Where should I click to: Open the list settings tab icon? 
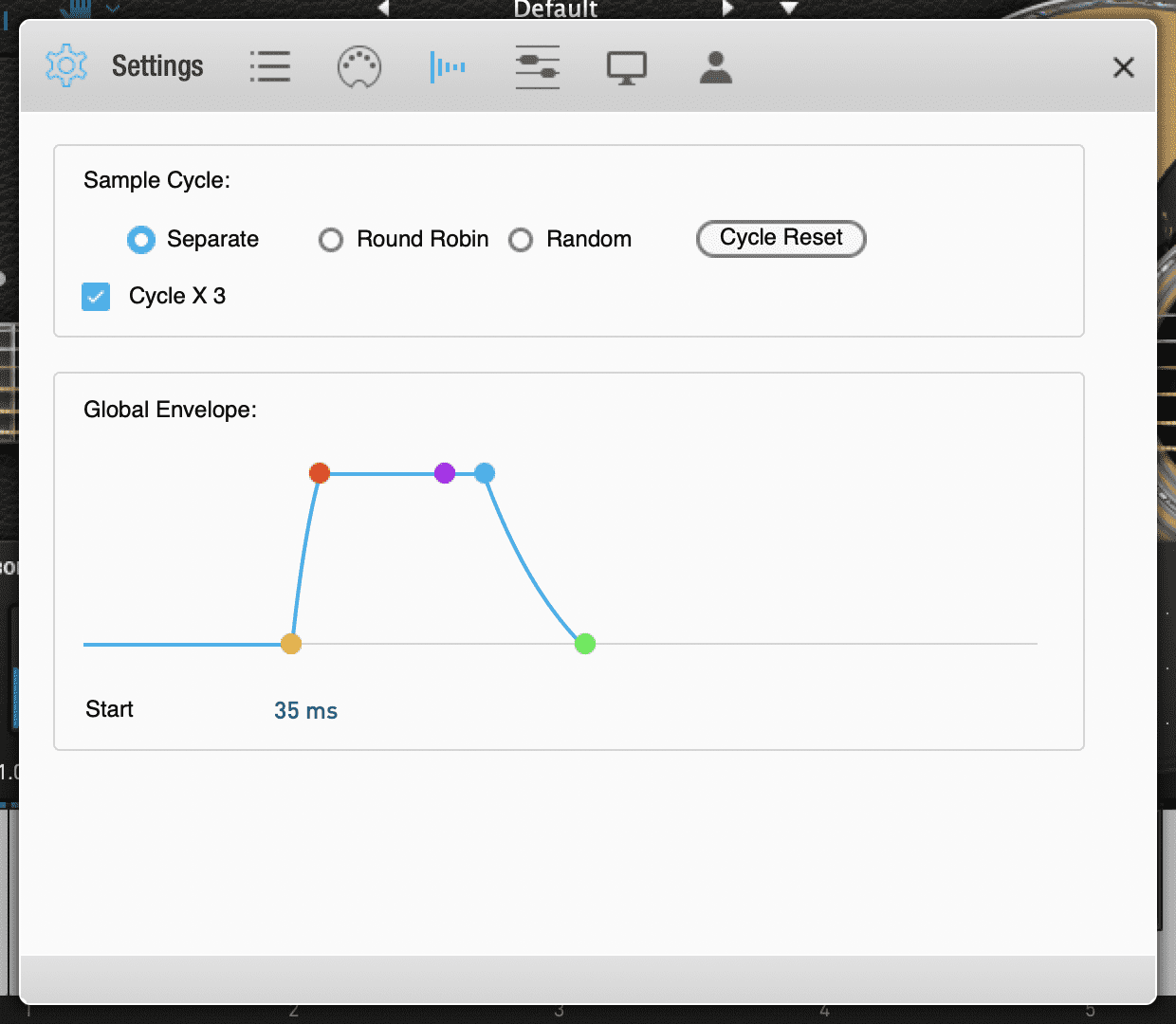coord(269,67)
